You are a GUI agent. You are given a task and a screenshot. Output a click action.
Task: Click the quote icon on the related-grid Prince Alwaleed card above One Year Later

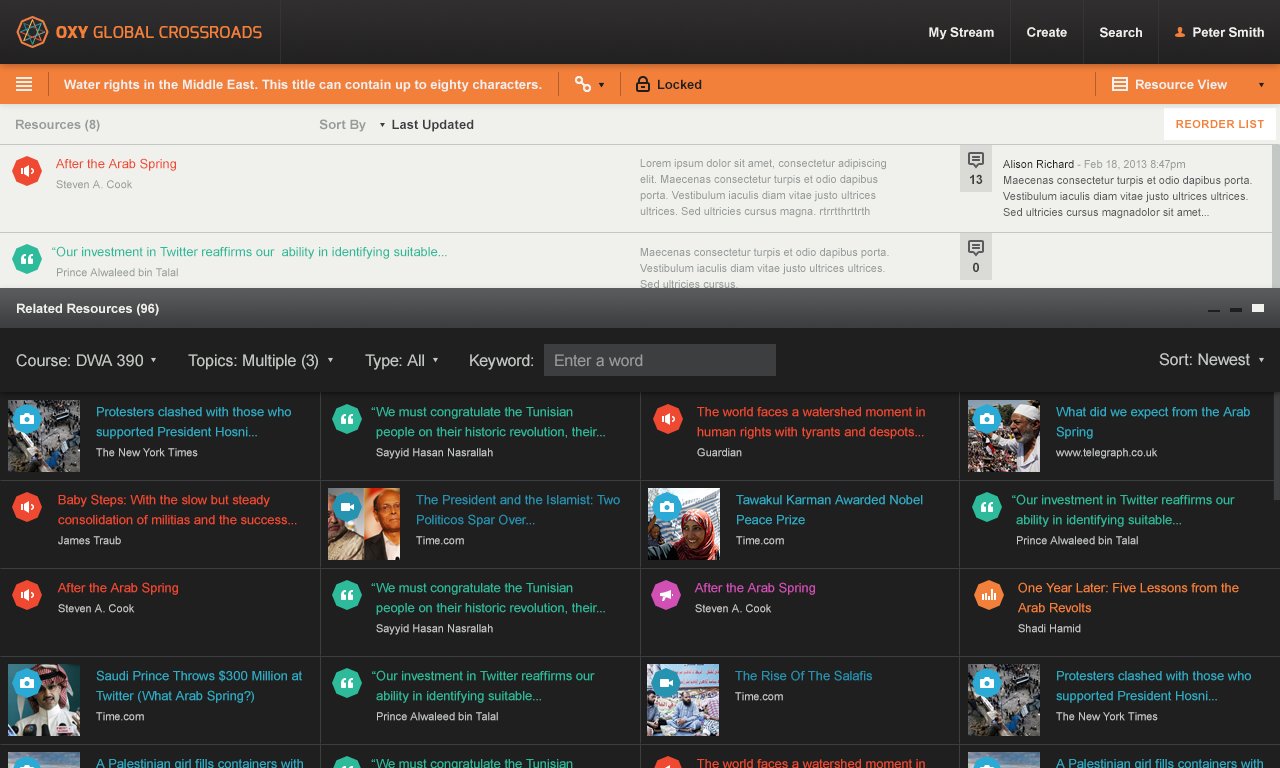coord(987,507)
